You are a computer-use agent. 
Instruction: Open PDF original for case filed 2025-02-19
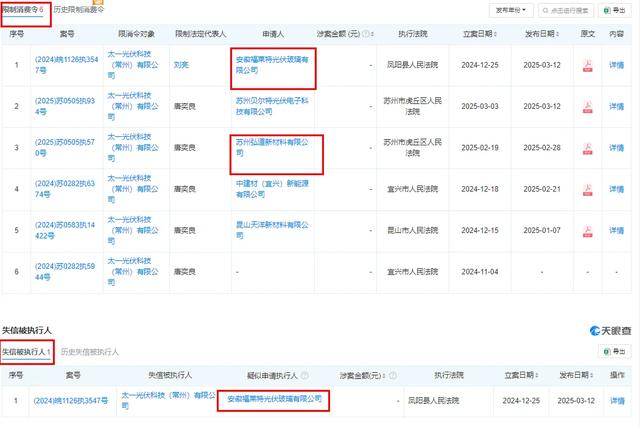tap(587, 148)
